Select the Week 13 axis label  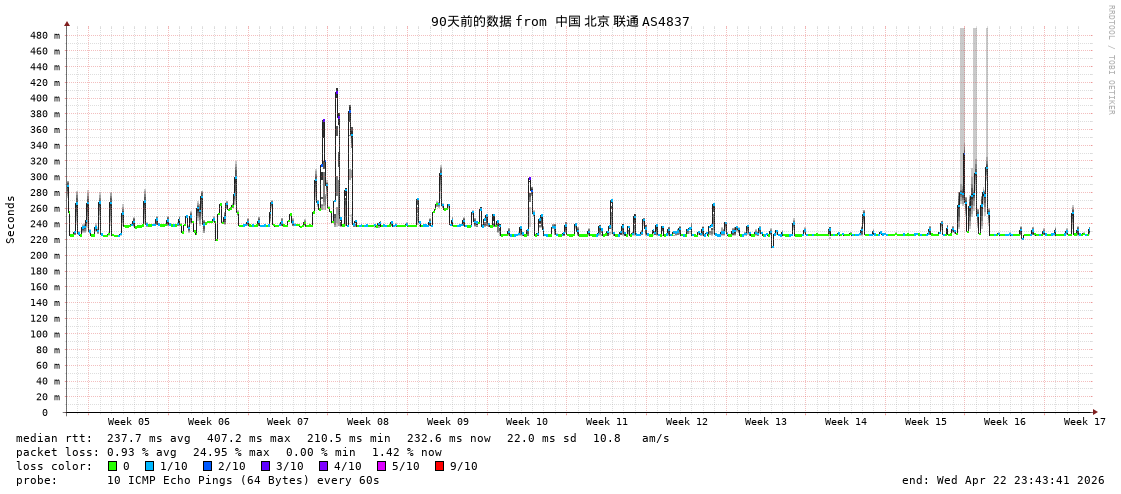coord(766,422)
